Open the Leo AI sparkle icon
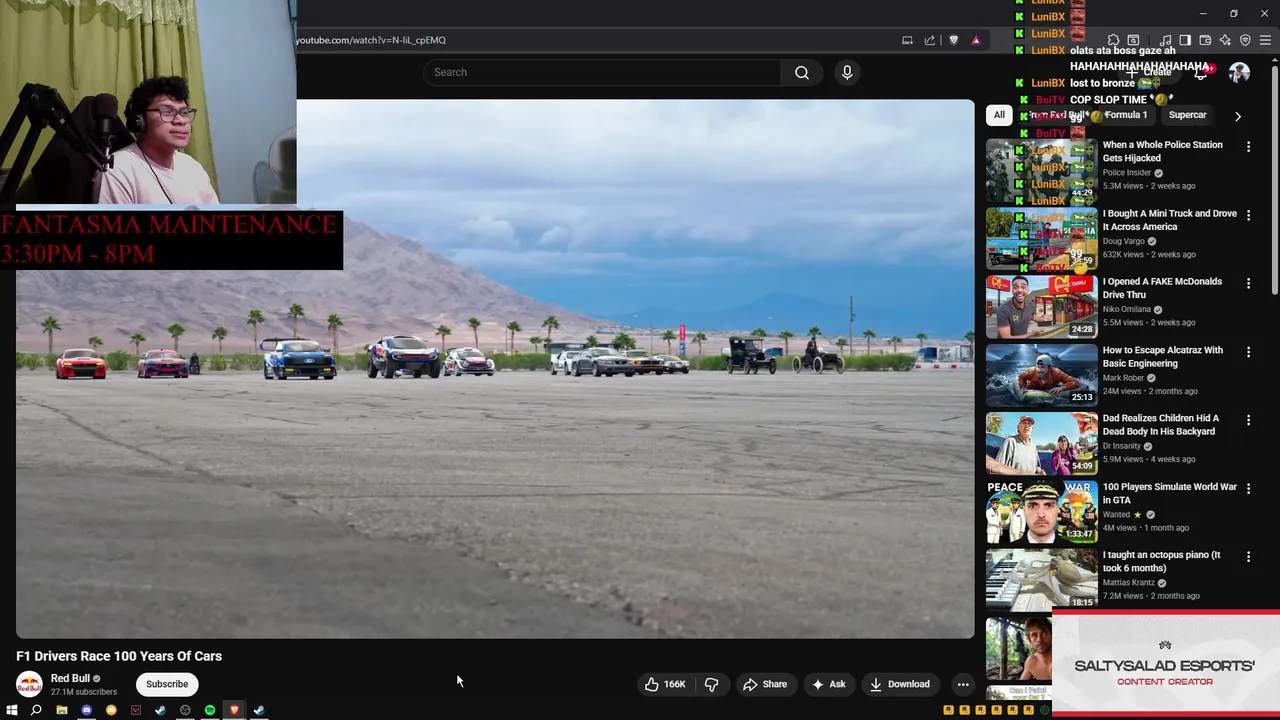This screenshot has width=1280, height=720. (1225, 40)
